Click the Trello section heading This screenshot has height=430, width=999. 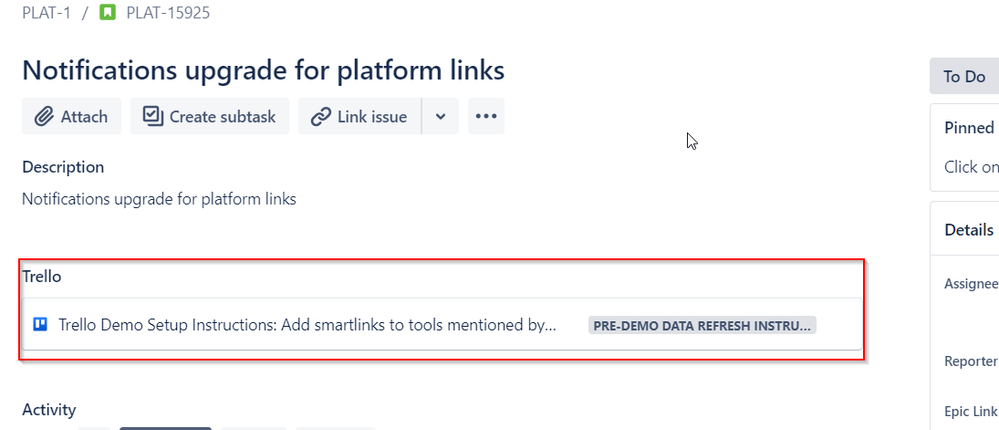[x=42, y=276]
